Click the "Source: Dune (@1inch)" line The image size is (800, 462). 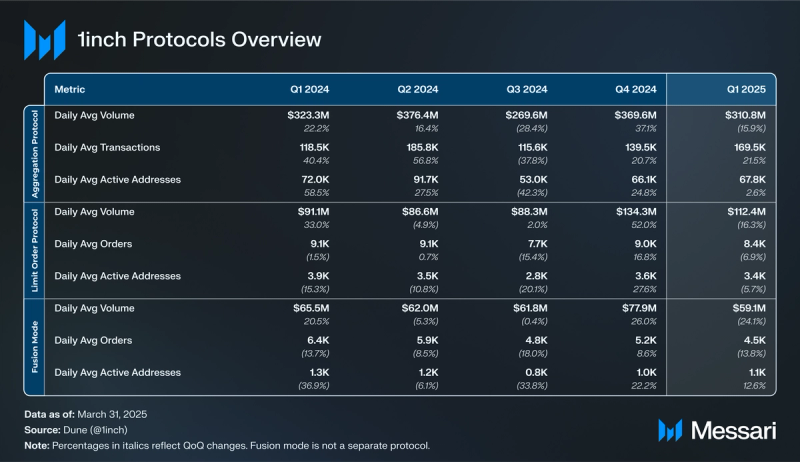76,430
